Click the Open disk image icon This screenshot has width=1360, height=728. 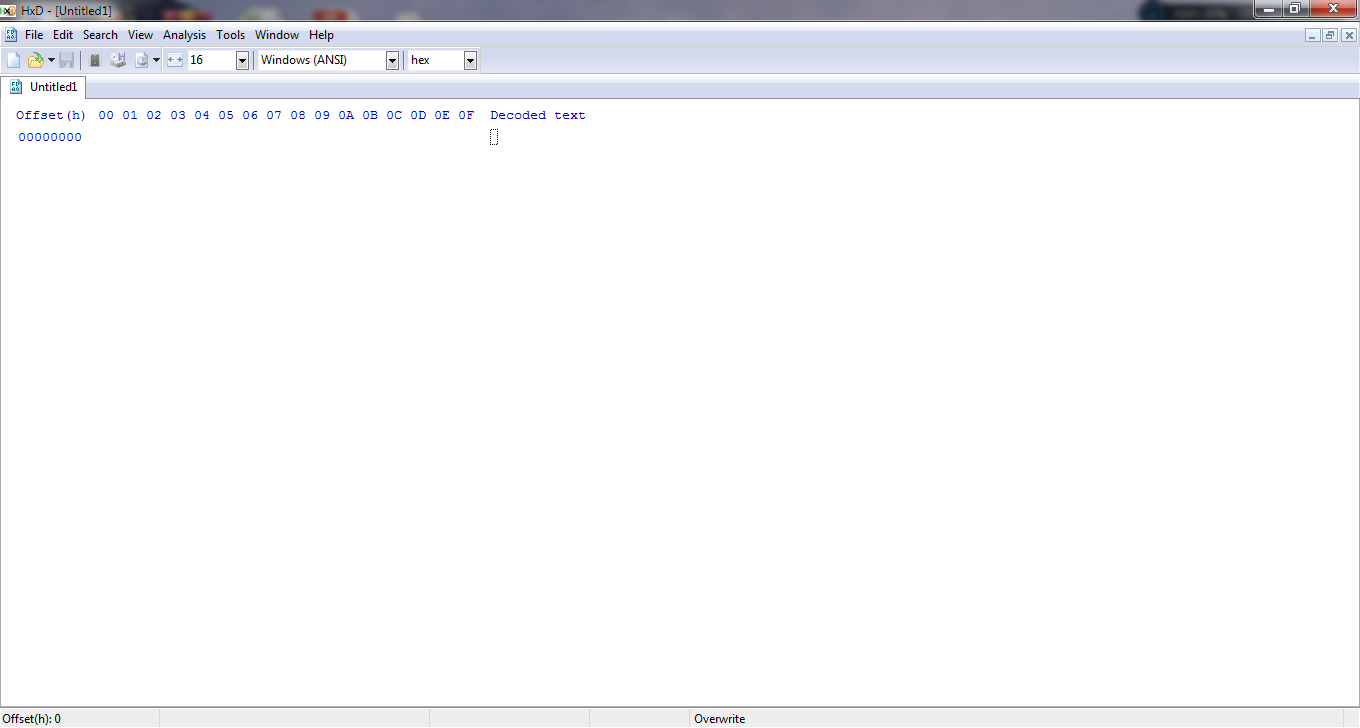point(141,60)
